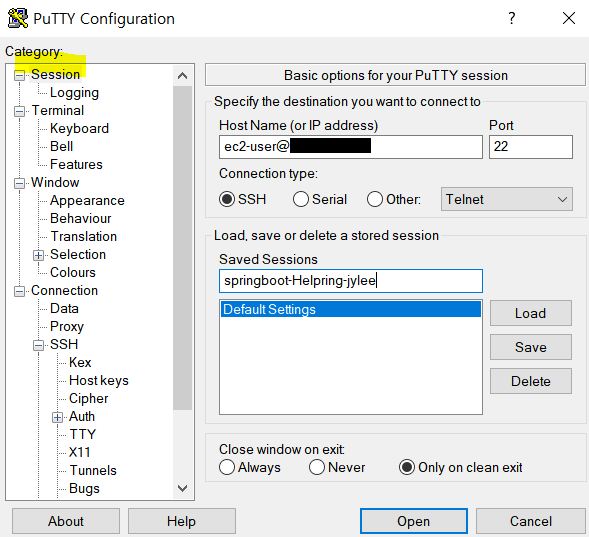
Task: Open the Kex category
Action: point(80,362)
